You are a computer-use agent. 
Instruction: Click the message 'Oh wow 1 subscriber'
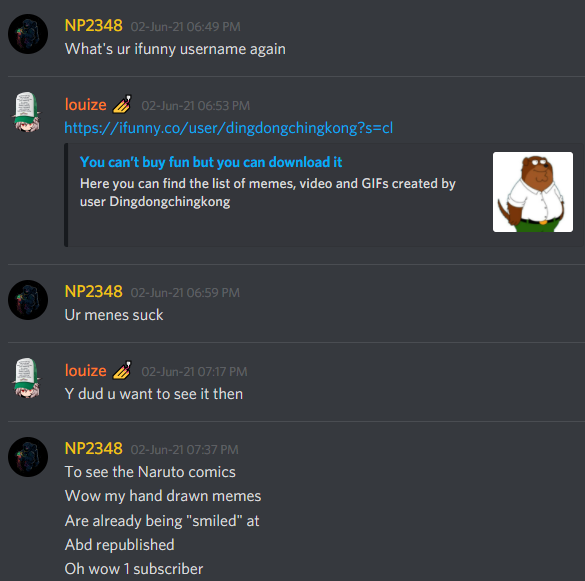tap(134, 569)
